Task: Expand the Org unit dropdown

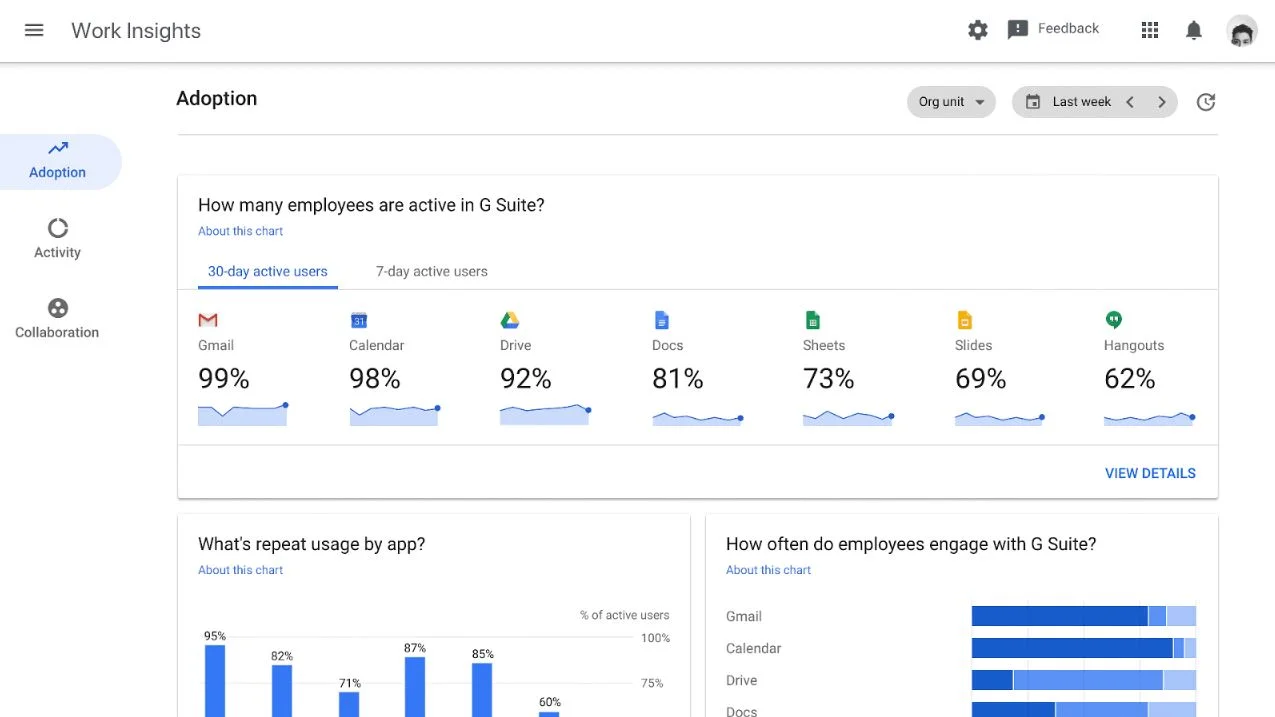Action: tap(951, 102)
